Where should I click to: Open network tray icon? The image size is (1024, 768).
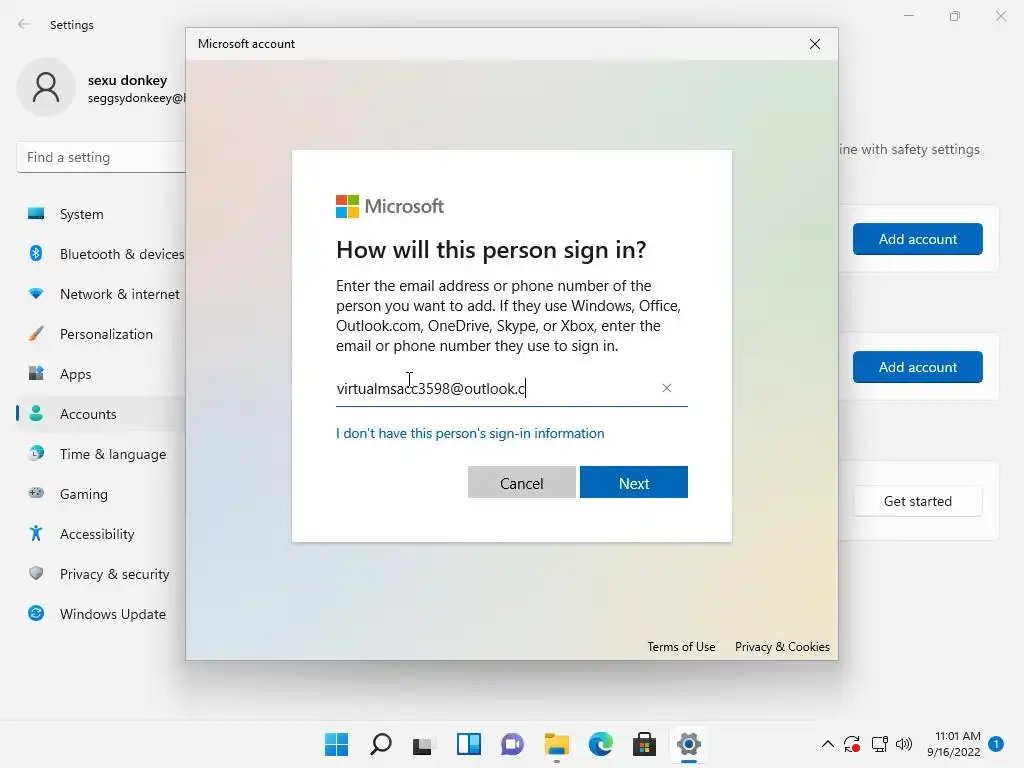(x=879, y=744)
